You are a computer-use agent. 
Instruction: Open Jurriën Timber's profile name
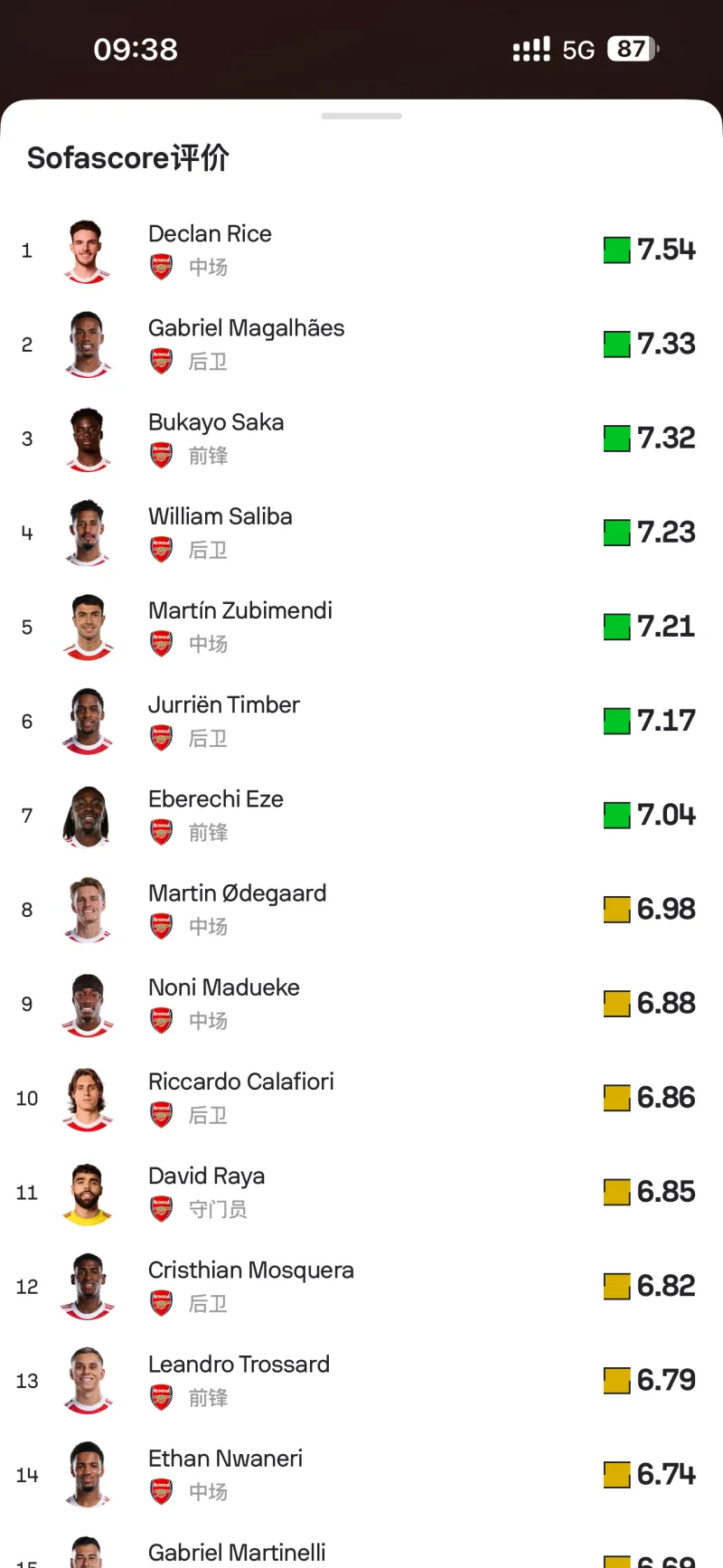pos(224,705)
